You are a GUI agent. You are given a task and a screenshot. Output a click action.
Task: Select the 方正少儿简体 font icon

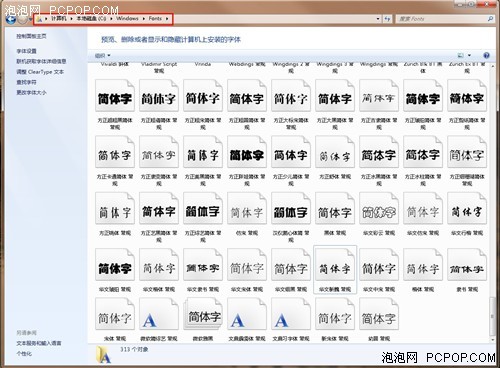[x=291, y=152]
